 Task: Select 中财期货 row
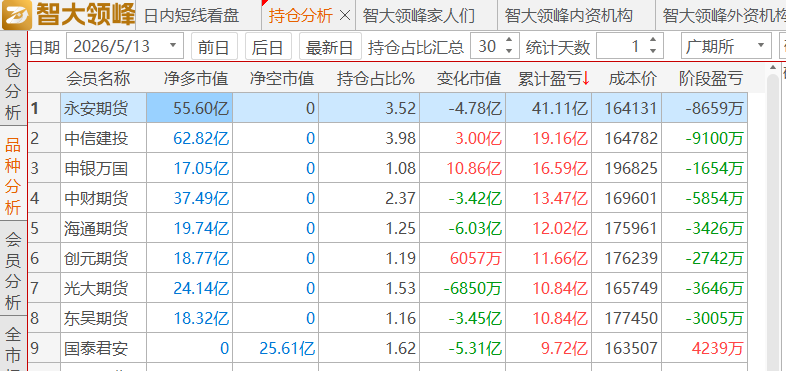click(387, 198)
